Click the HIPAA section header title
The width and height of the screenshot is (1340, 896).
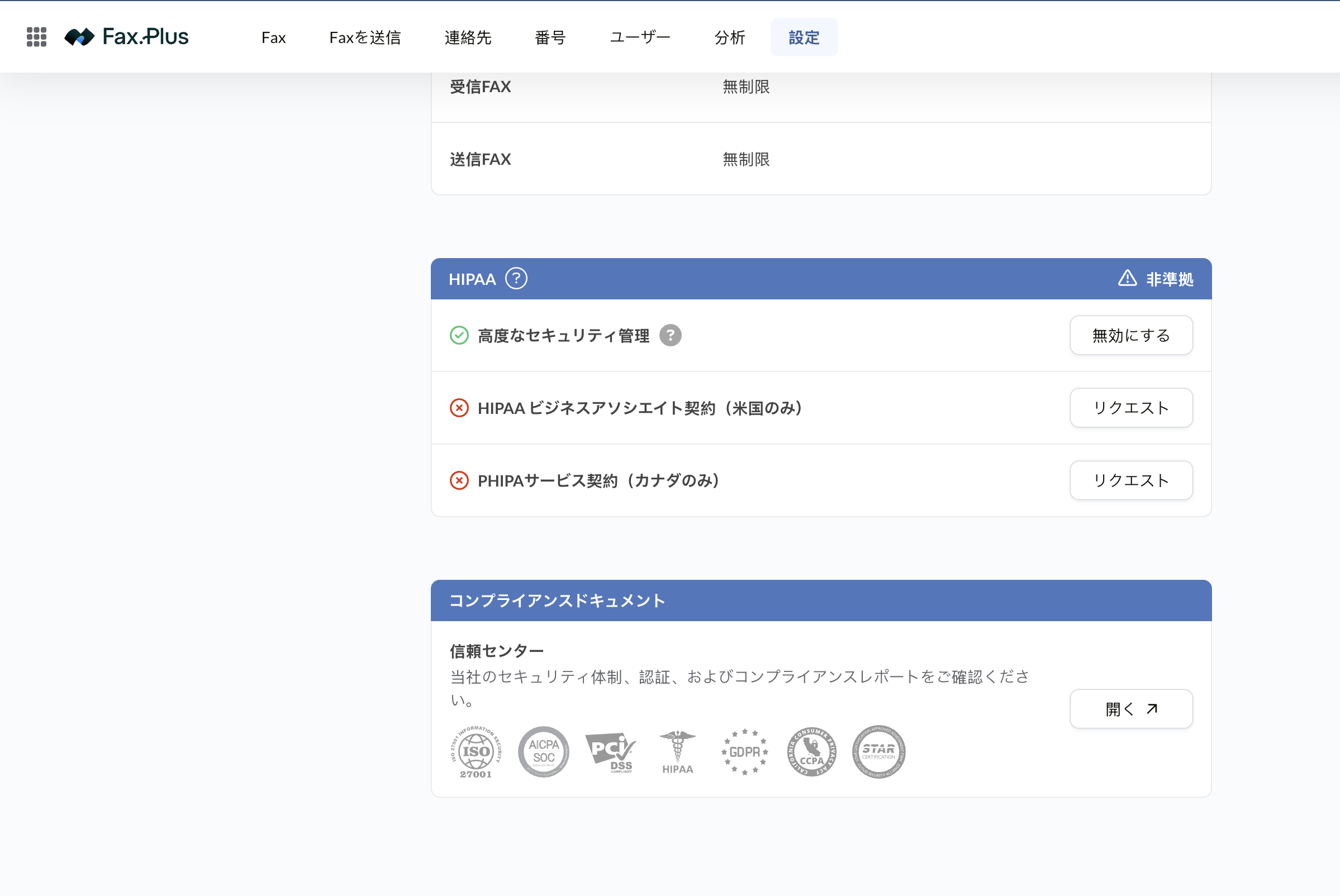(x=472, y=279)
